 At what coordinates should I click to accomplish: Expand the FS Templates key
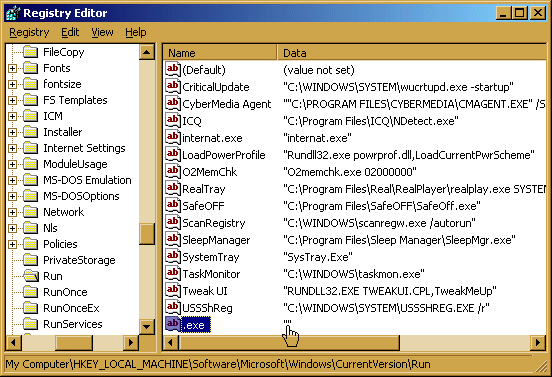pos(12,100)
